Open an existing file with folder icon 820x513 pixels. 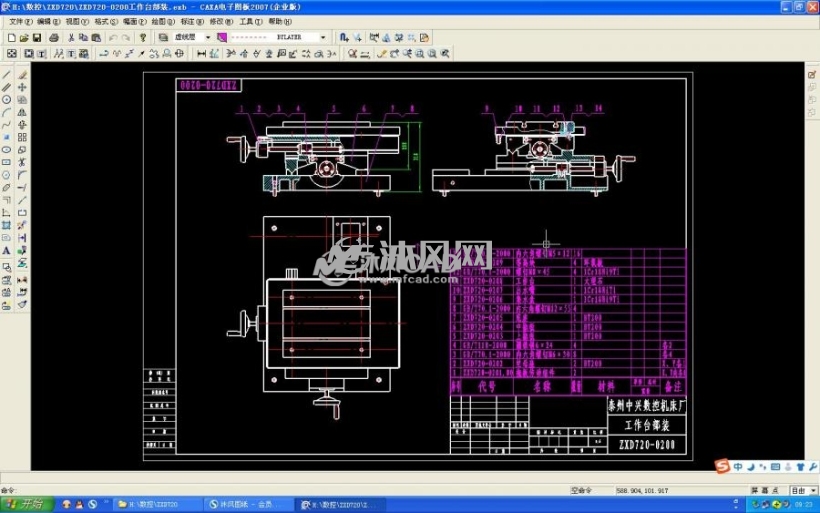pyautogui.click(x=24, y=38)
